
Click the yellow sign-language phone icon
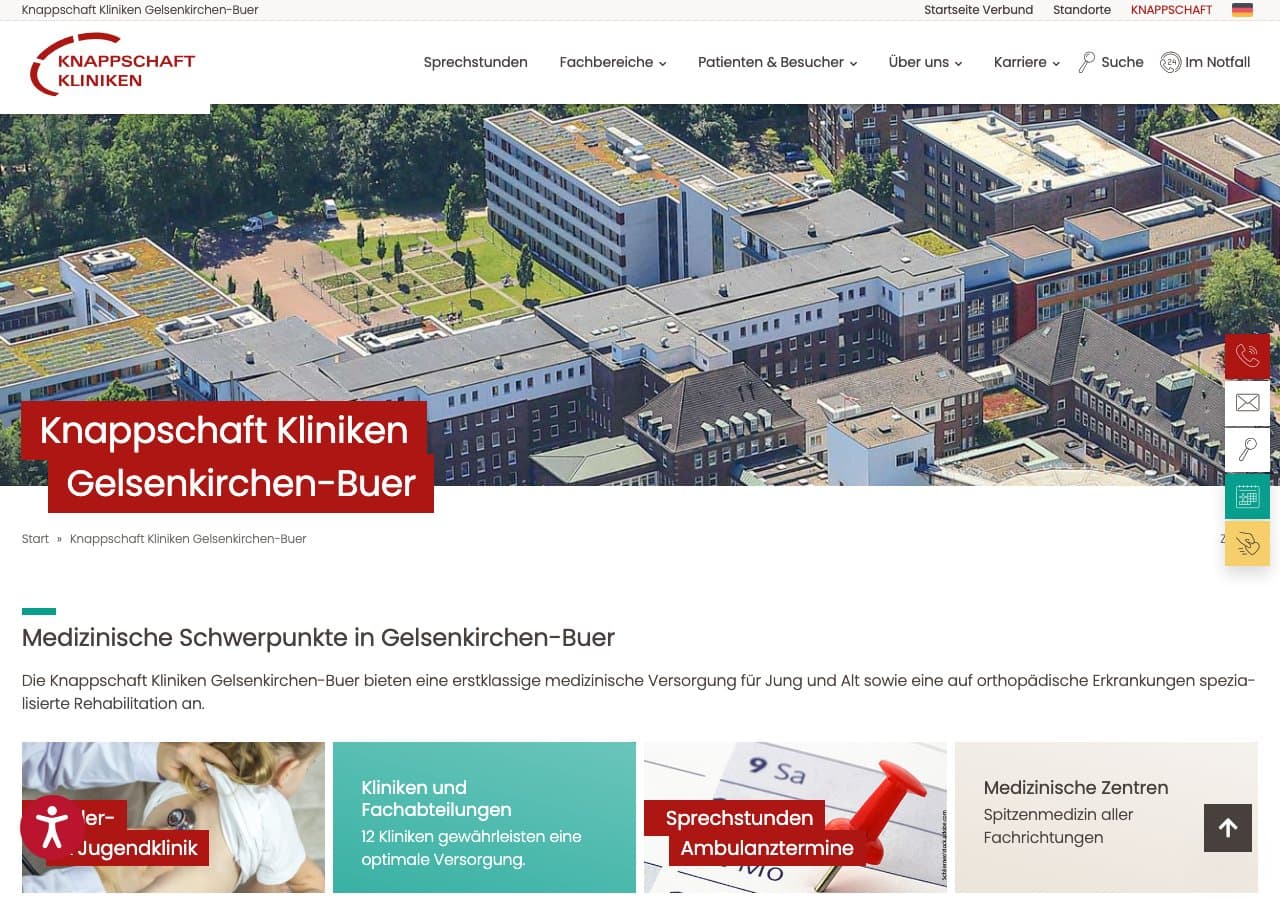pos(1247,543)
